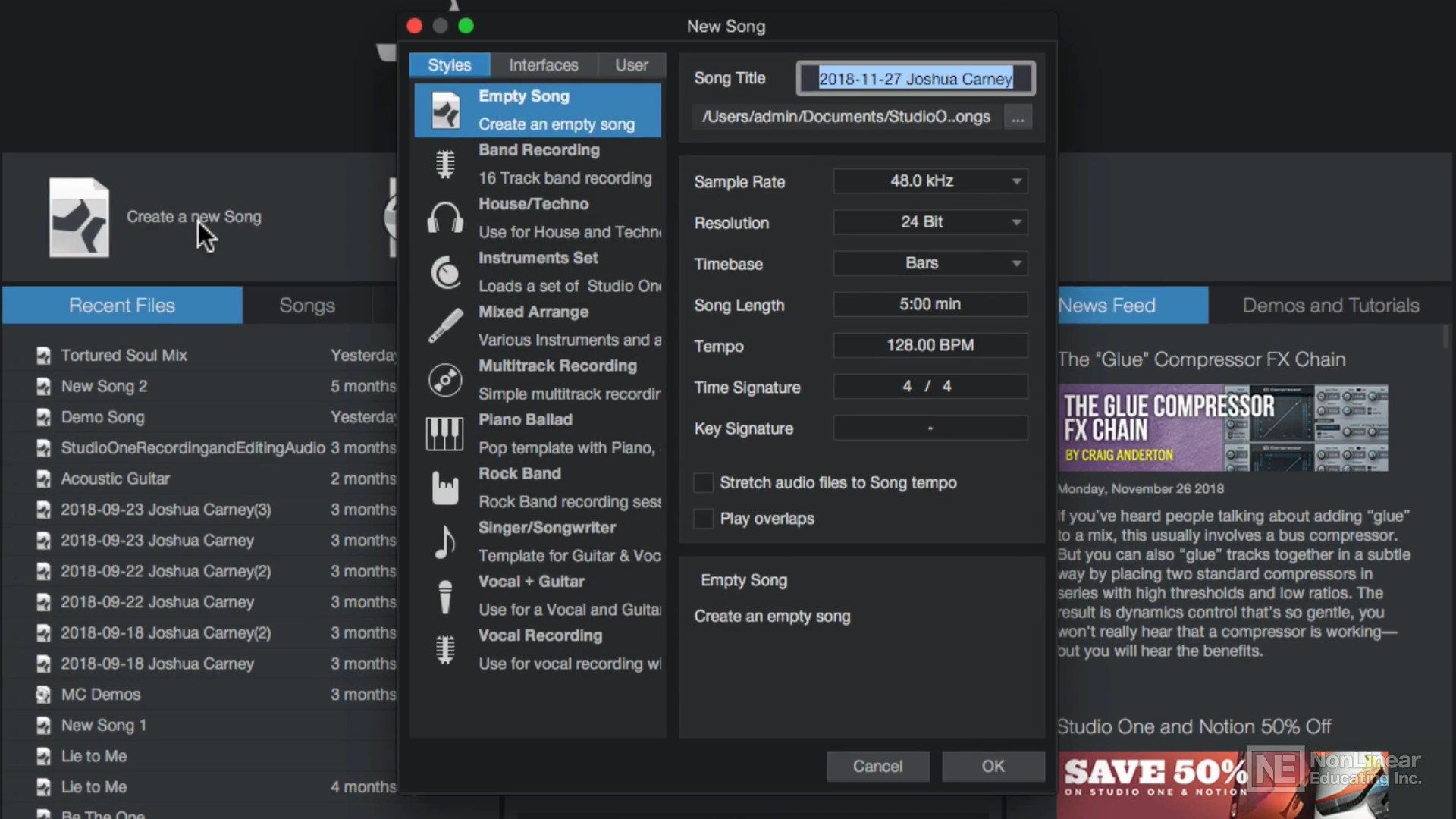Choose the Vocal Recording condenser mic icon
This screenshot has height=819, width=1456.
(445, 650)
